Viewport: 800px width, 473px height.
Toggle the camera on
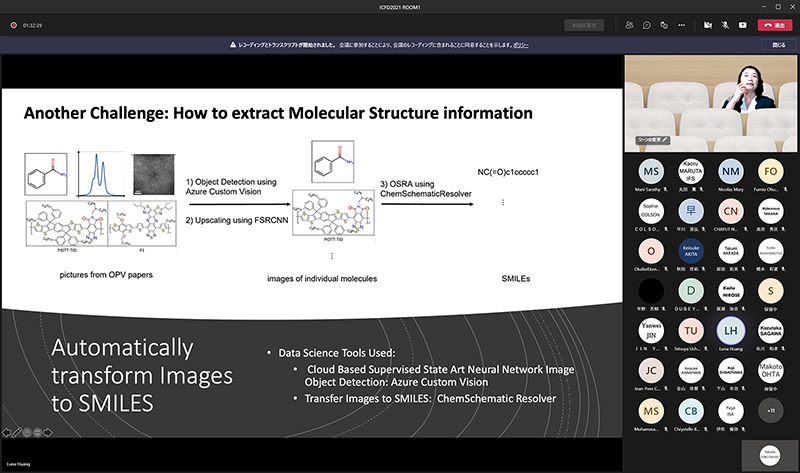pyautogui.click(x=708, y=25)
